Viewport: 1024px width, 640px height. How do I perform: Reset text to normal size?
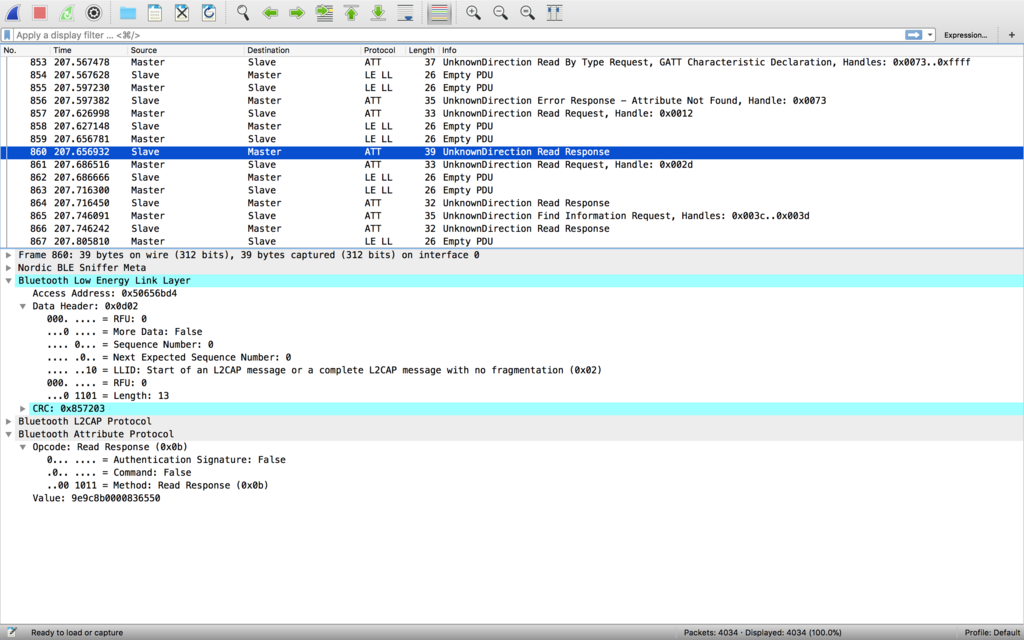528,13
